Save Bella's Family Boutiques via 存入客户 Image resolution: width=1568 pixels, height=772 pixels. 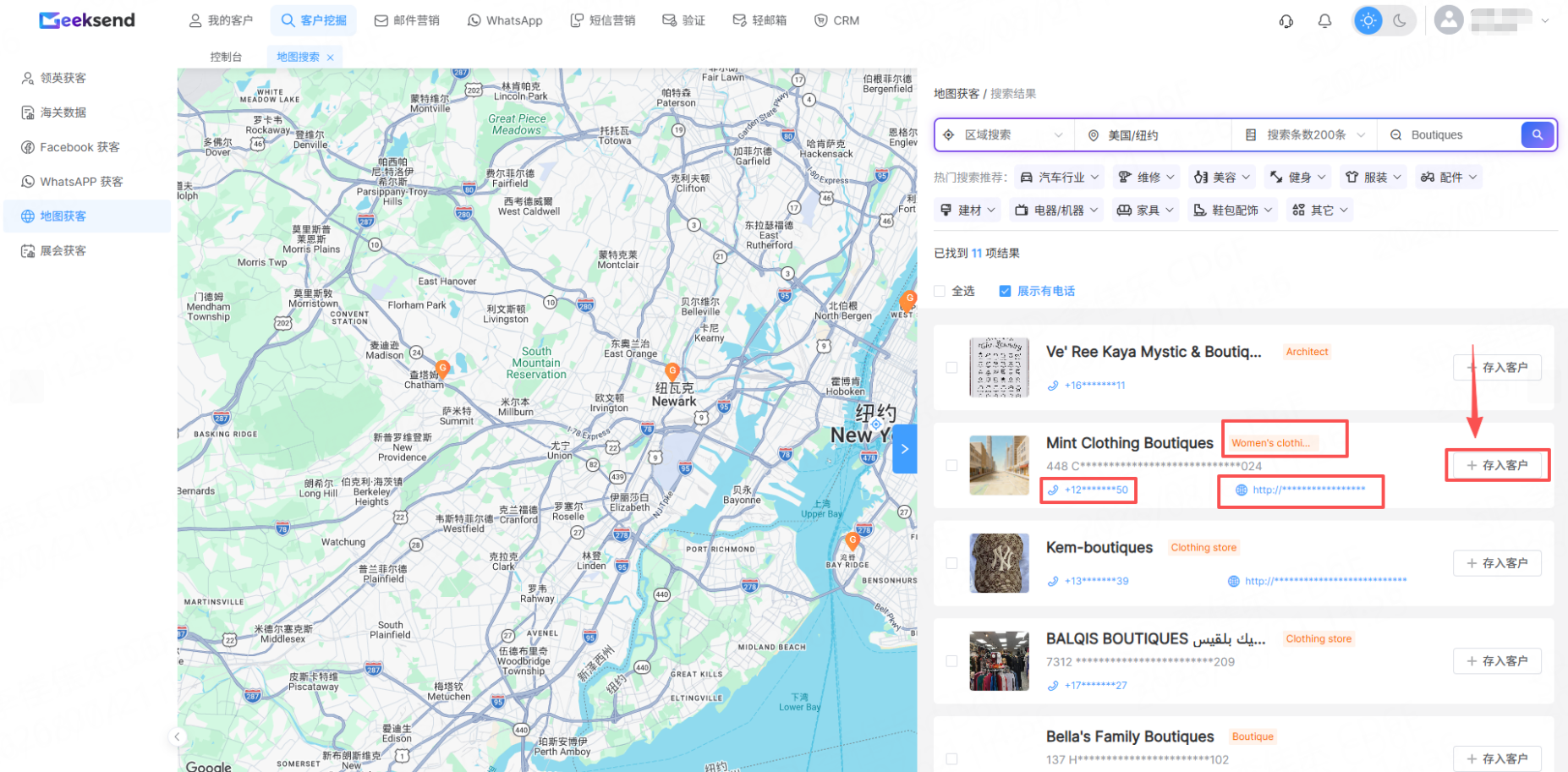tap(1497, 759)
